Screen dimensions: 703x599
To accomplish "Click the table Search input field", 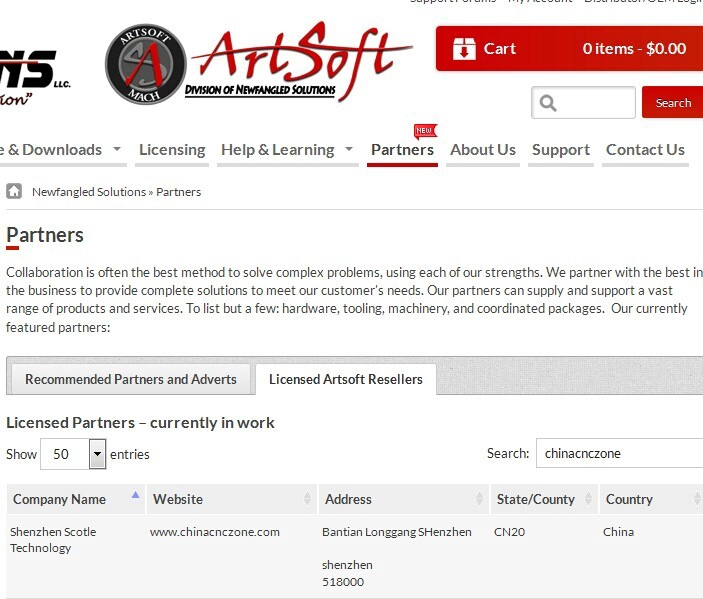I will [620, 453].
